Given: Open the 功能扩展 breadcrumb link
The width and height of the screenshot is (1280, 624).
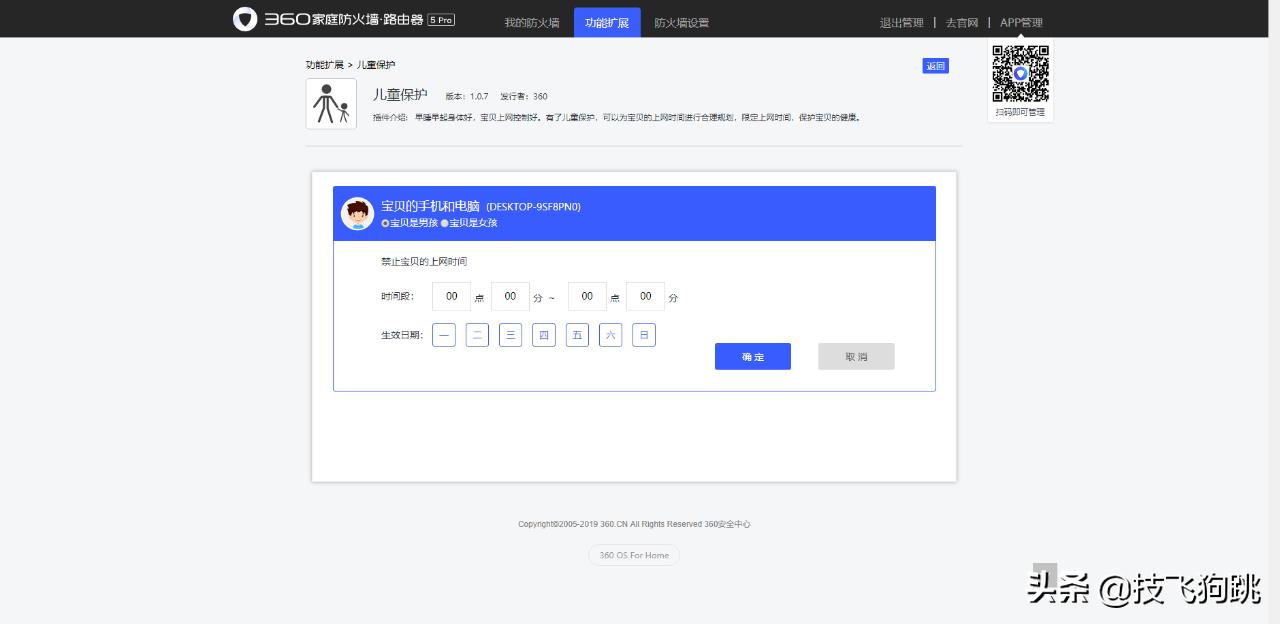Looking at the screenshot, I should click(x=325, y=64).
